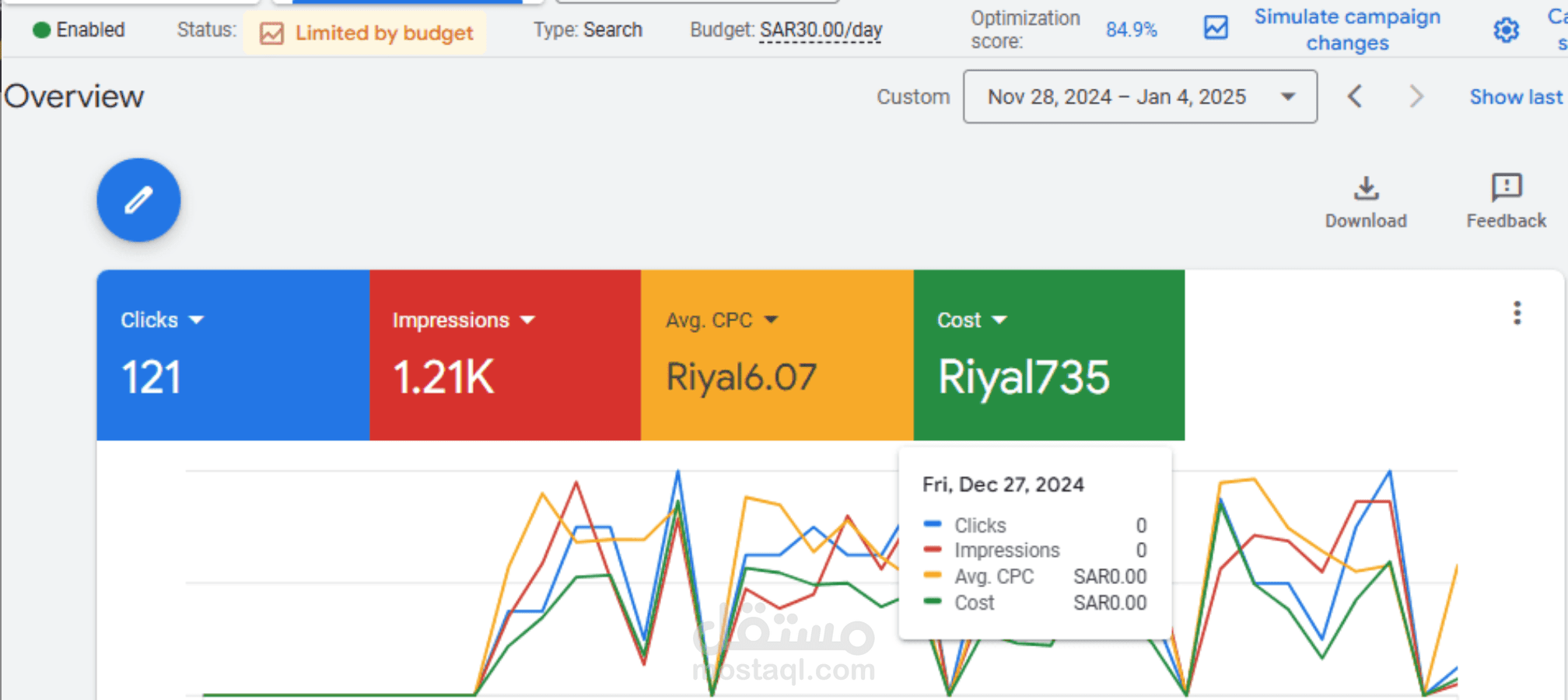Open the Feedback icon

click(x=1507, y=187)
